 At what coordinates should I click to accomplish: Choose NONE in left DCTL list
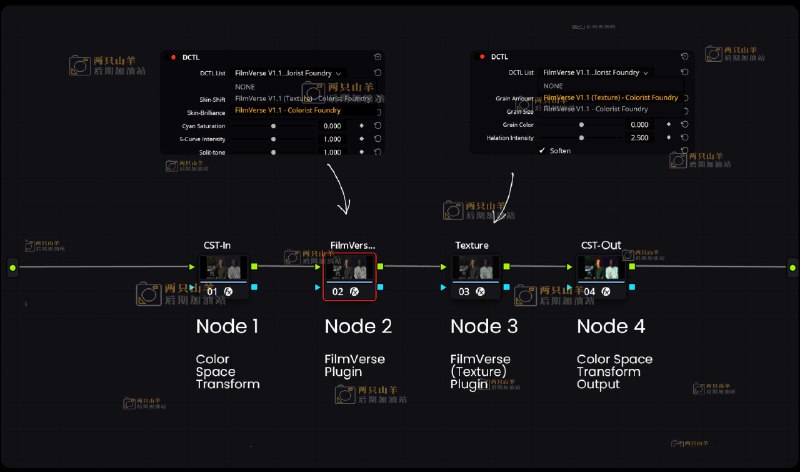click(245, 87)
